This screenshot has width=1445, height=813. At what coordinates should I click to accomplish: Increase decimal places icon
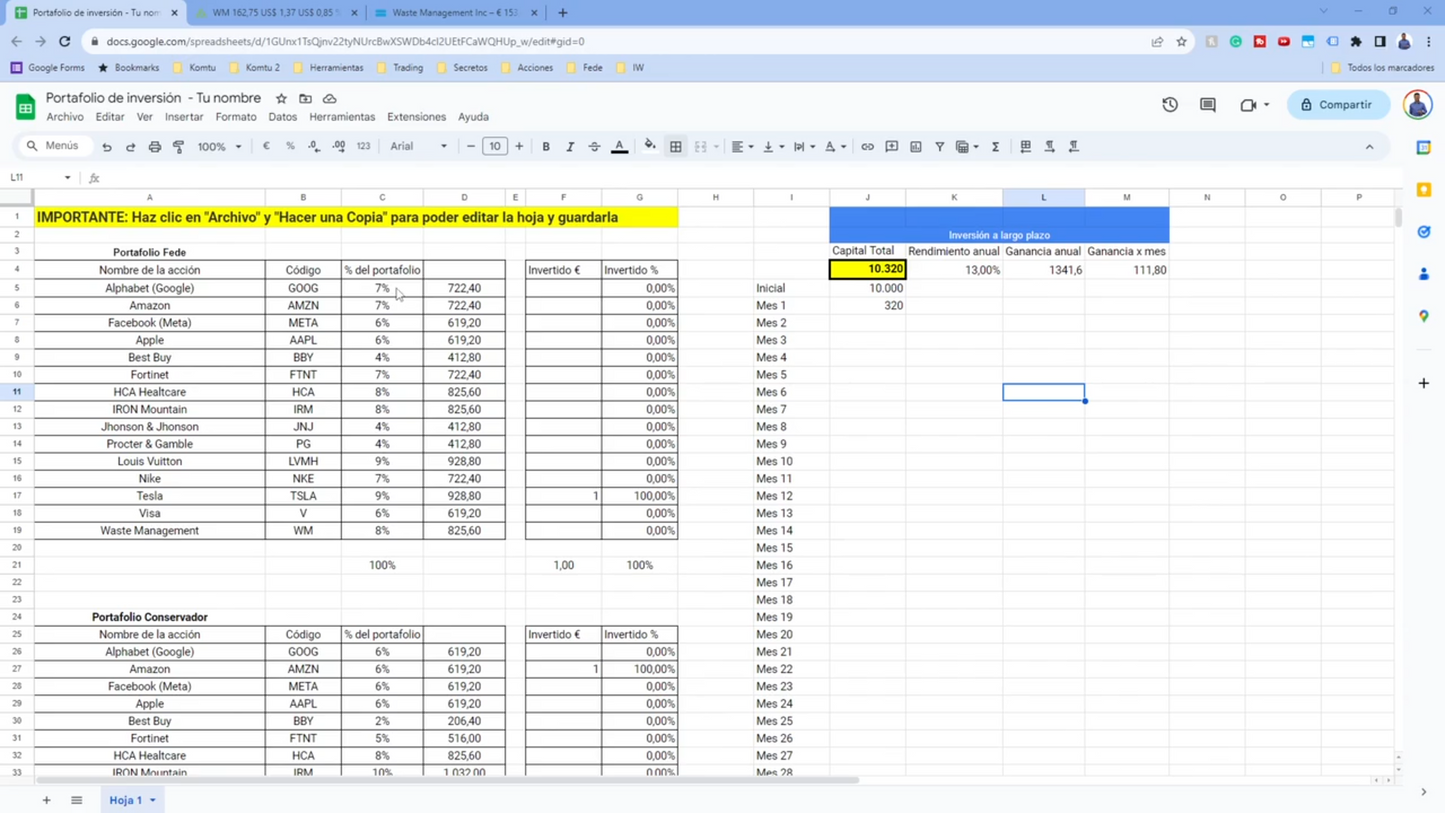[x=339, y=146]
